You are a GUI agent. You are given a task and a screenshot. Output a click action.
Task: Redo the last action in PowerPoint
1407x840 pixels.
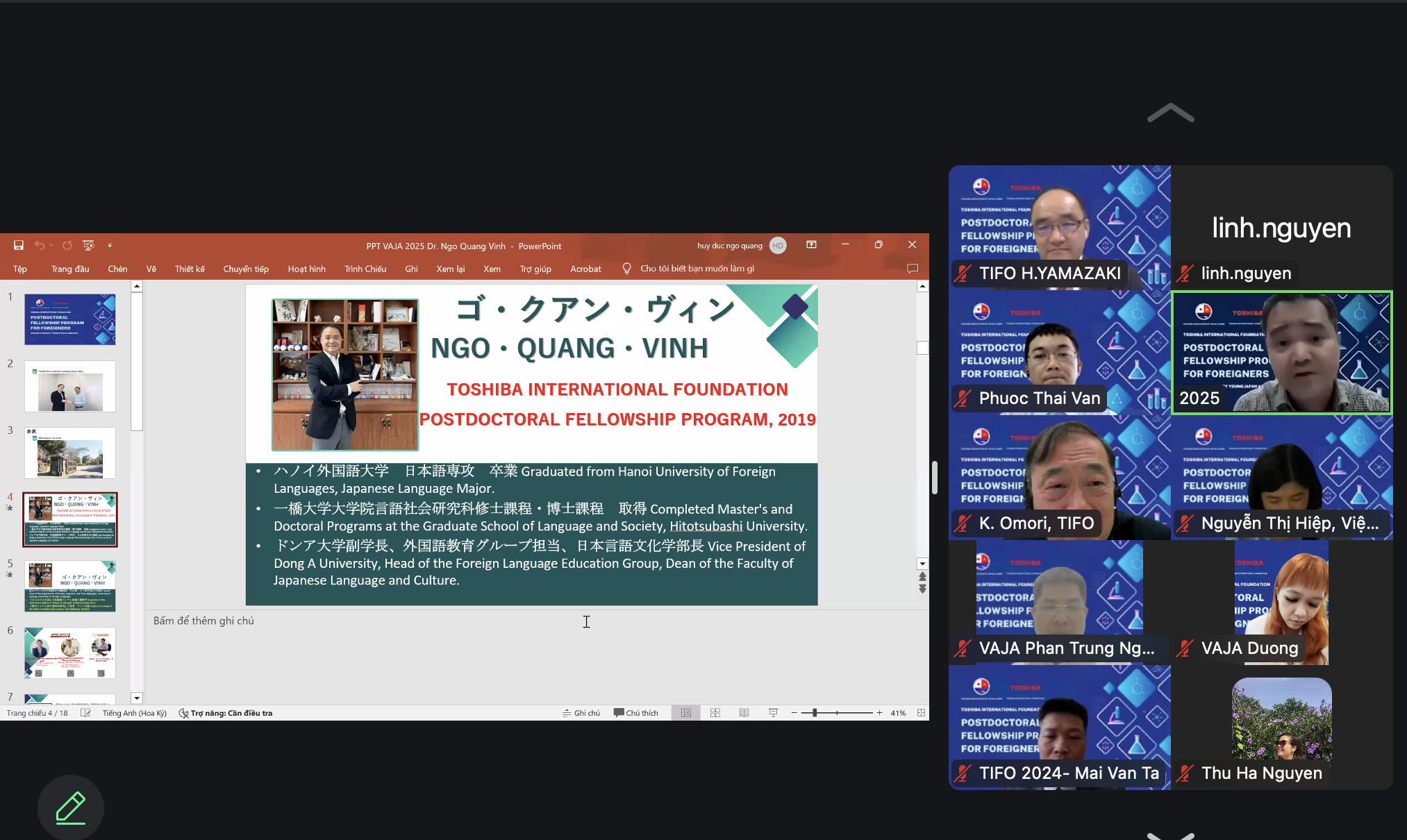[x=67, y=245]
